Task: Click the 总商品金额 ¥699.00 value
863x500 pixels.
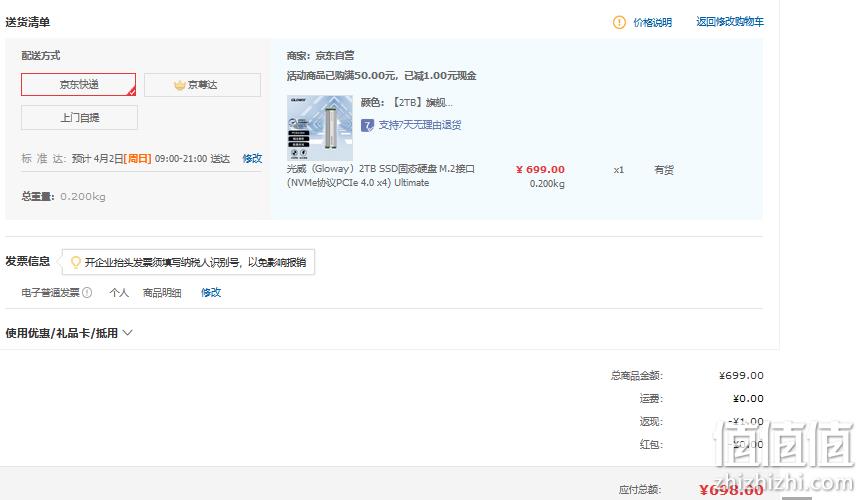Action: [x=741, y=376]
